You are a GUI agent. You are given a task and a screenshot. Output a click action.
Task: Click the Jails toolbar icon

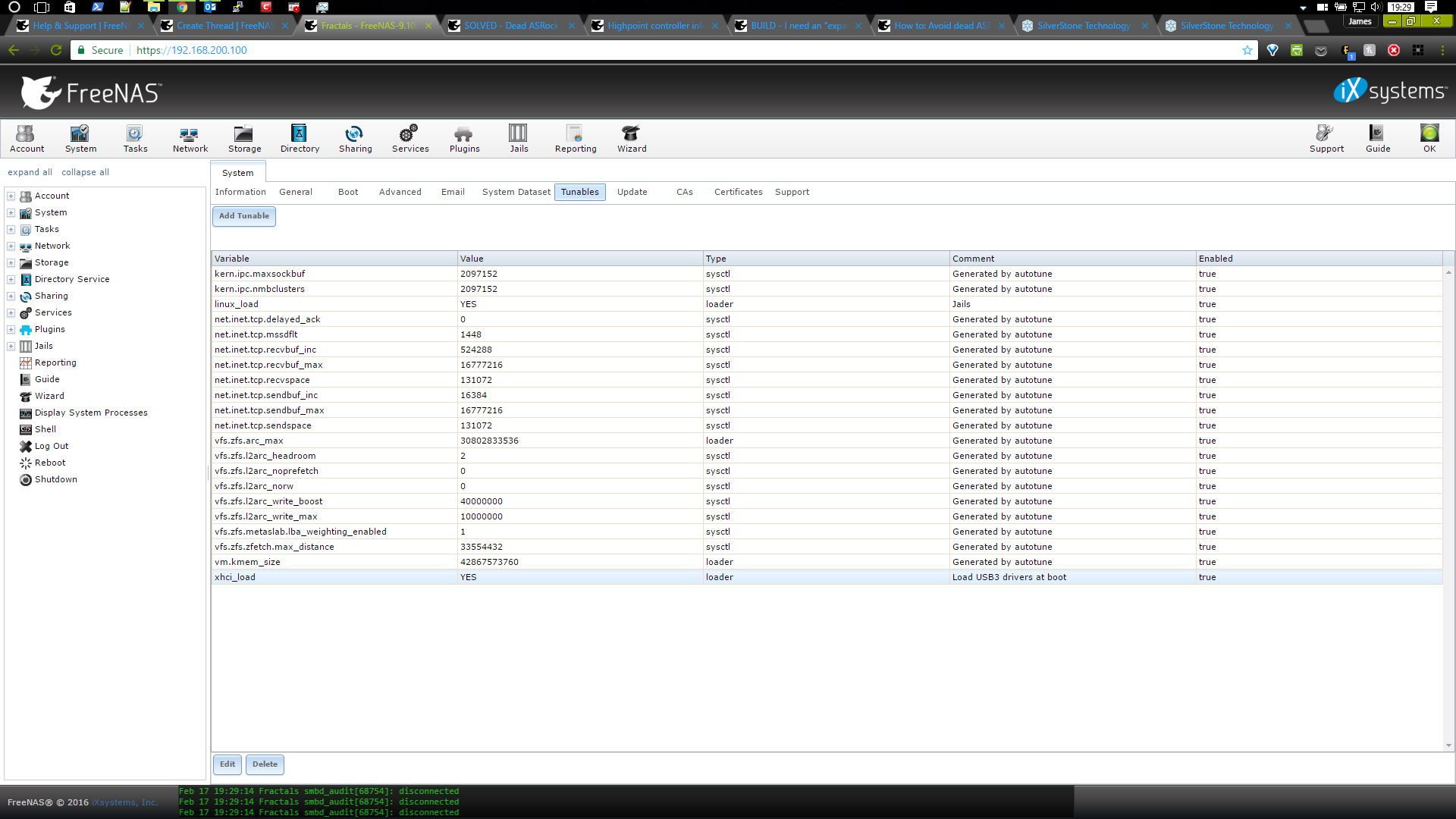pyautogui.click(x=519, y=139)
